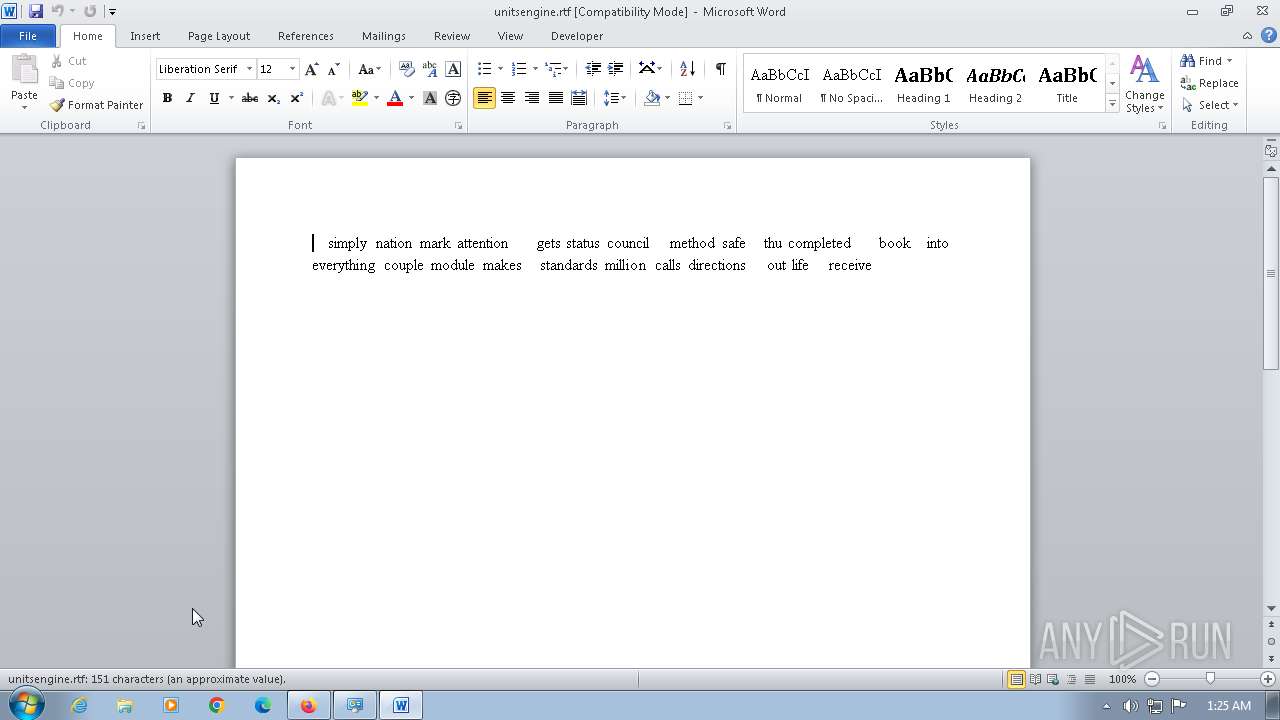Image resolution: width=1280 pixels, height=720 pixels.
Task: Toggle Show/Hide paragraph marks
Action: (720, 69)
